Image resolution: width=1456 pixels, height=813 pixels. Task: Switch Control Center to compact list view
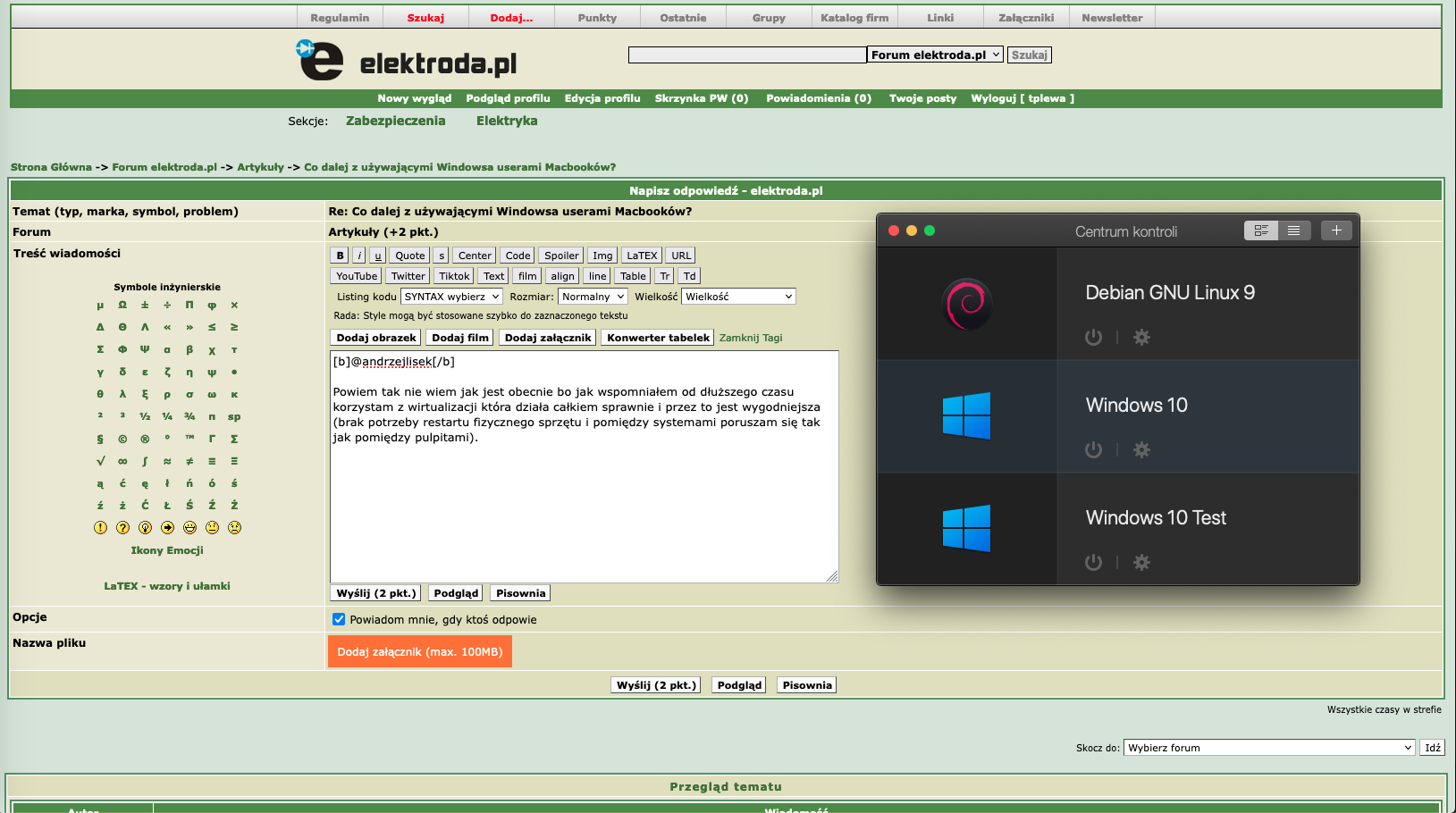[1294, 230]
